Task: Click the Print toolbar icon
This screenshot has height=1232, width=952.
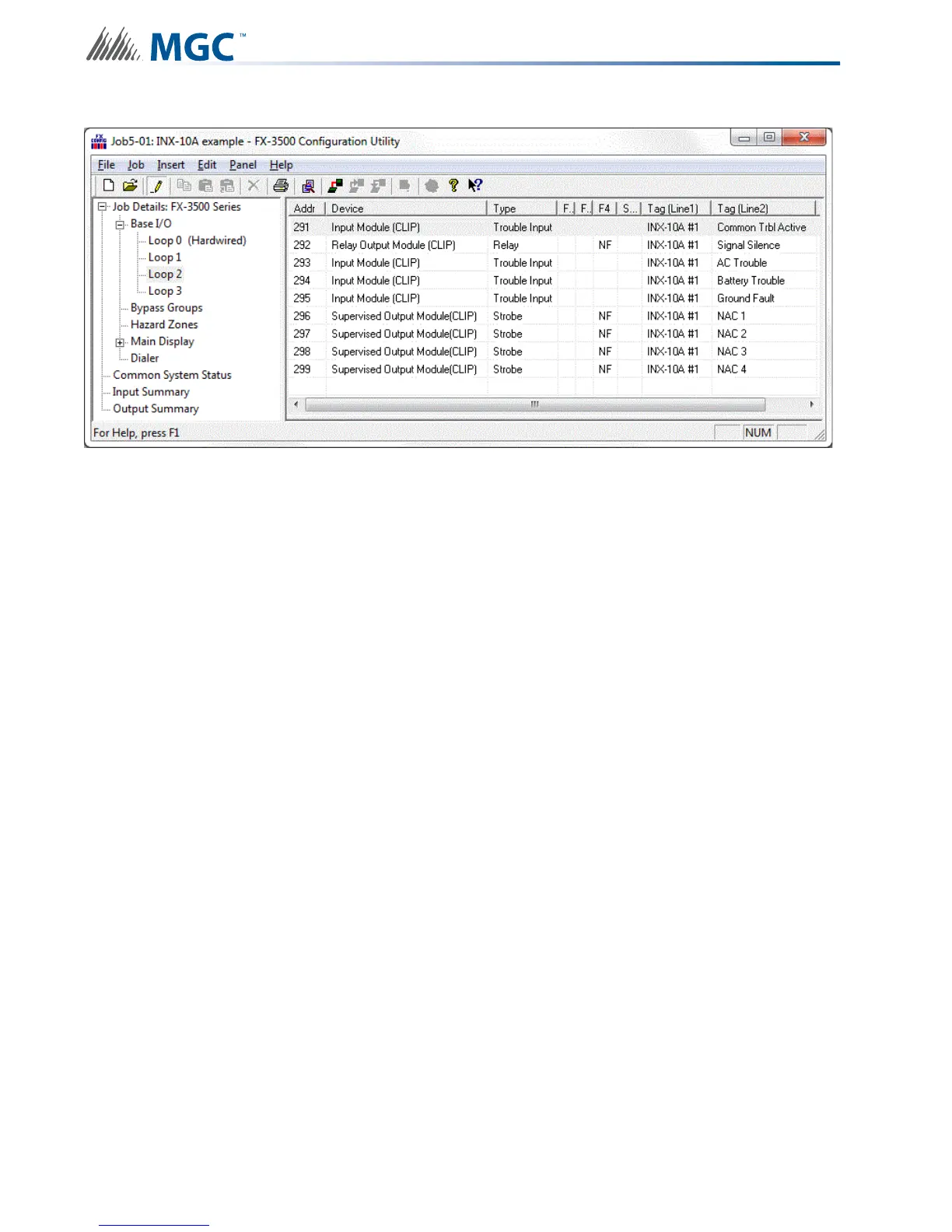Action: (281, 185)
